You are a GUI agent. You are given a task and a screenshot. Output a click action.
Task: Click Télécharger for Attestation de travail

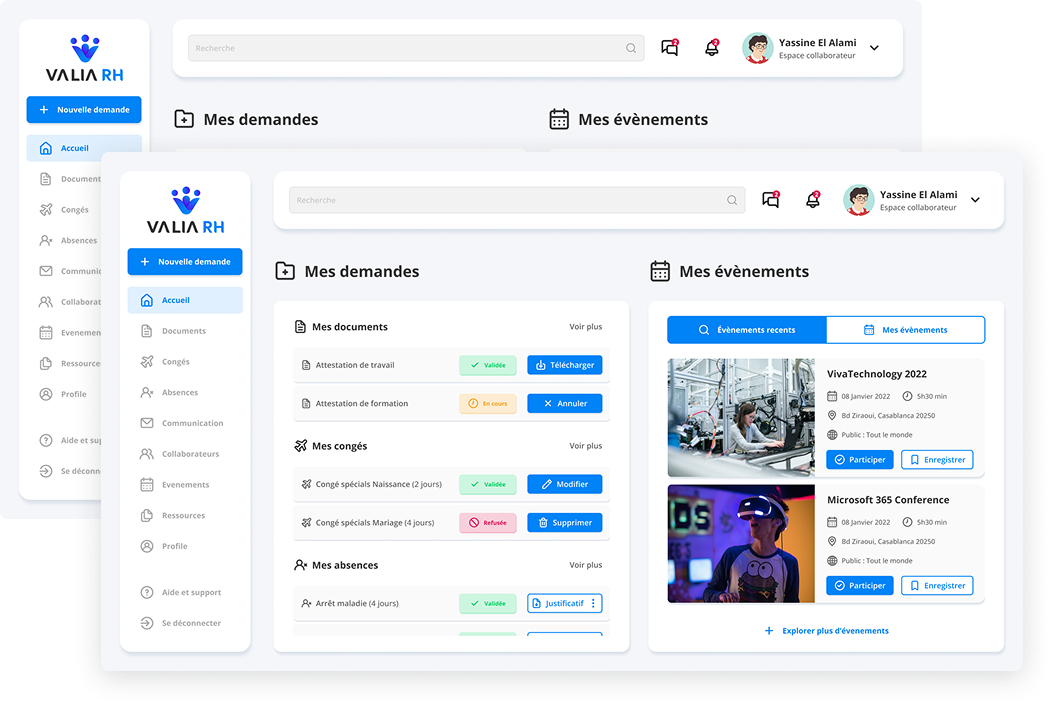coord(565,365)
